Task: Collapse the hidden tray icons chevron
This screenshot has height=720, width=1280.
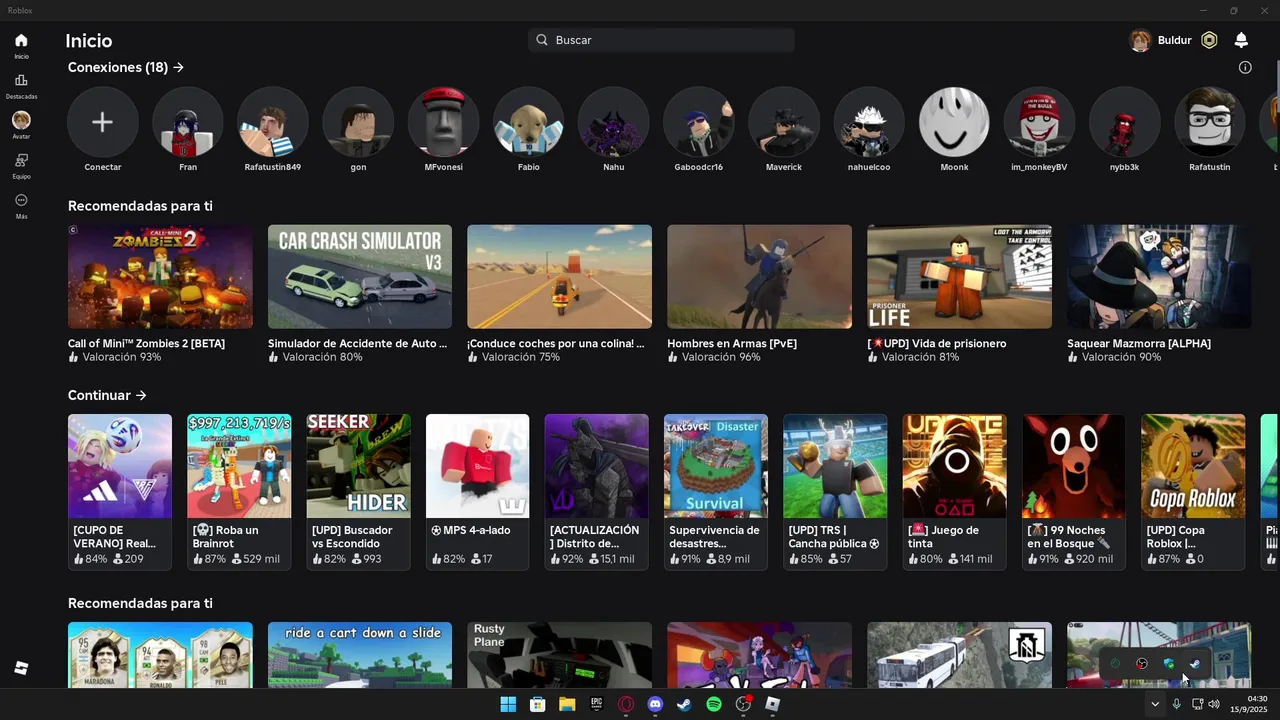Action: [x=1155, y=704]
